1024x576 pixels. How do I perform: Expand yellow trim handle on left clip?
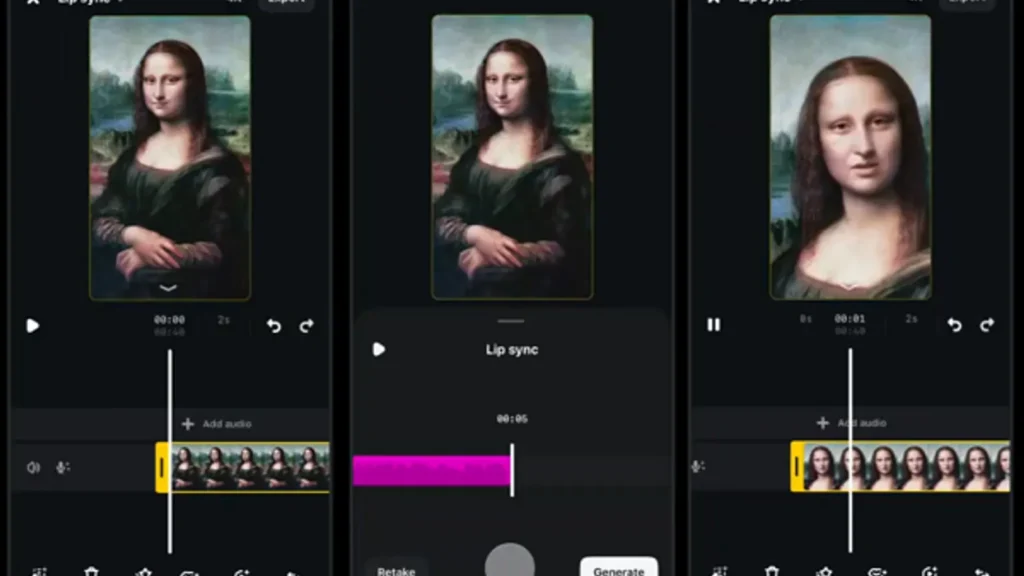tap(162, 467)
